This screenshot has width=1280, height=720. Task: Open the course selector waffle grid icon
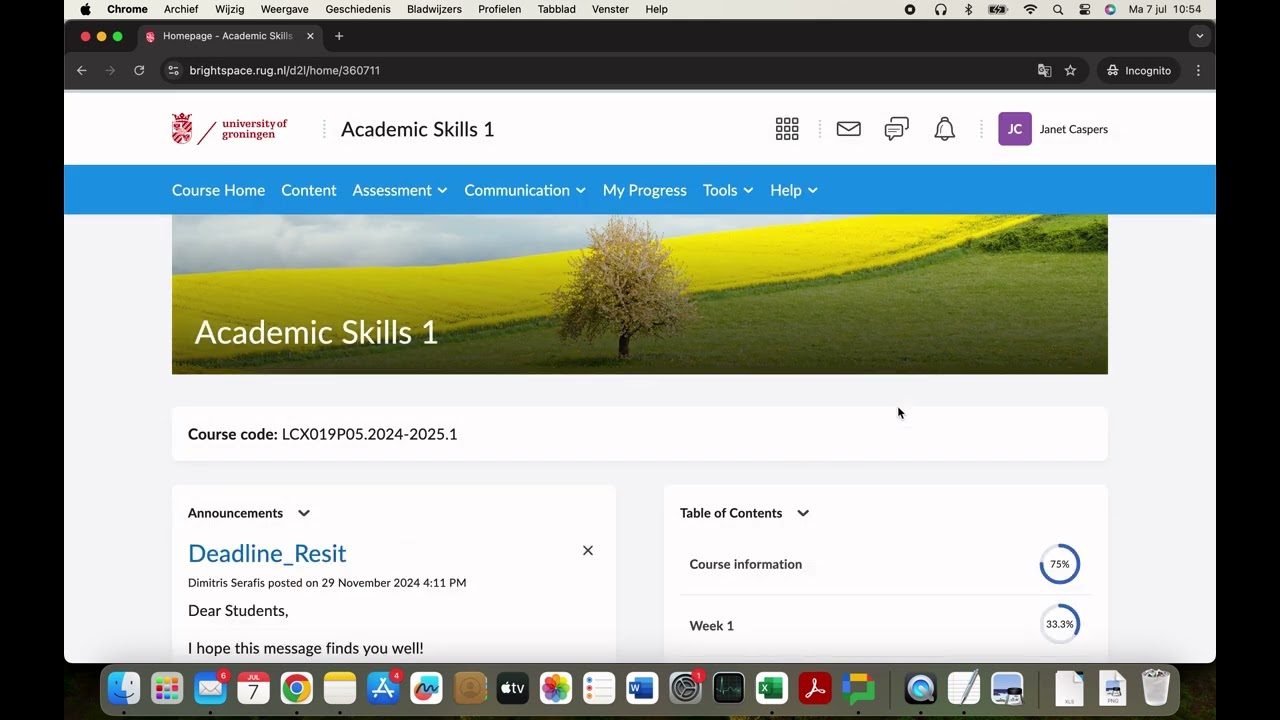pos(787,129)
